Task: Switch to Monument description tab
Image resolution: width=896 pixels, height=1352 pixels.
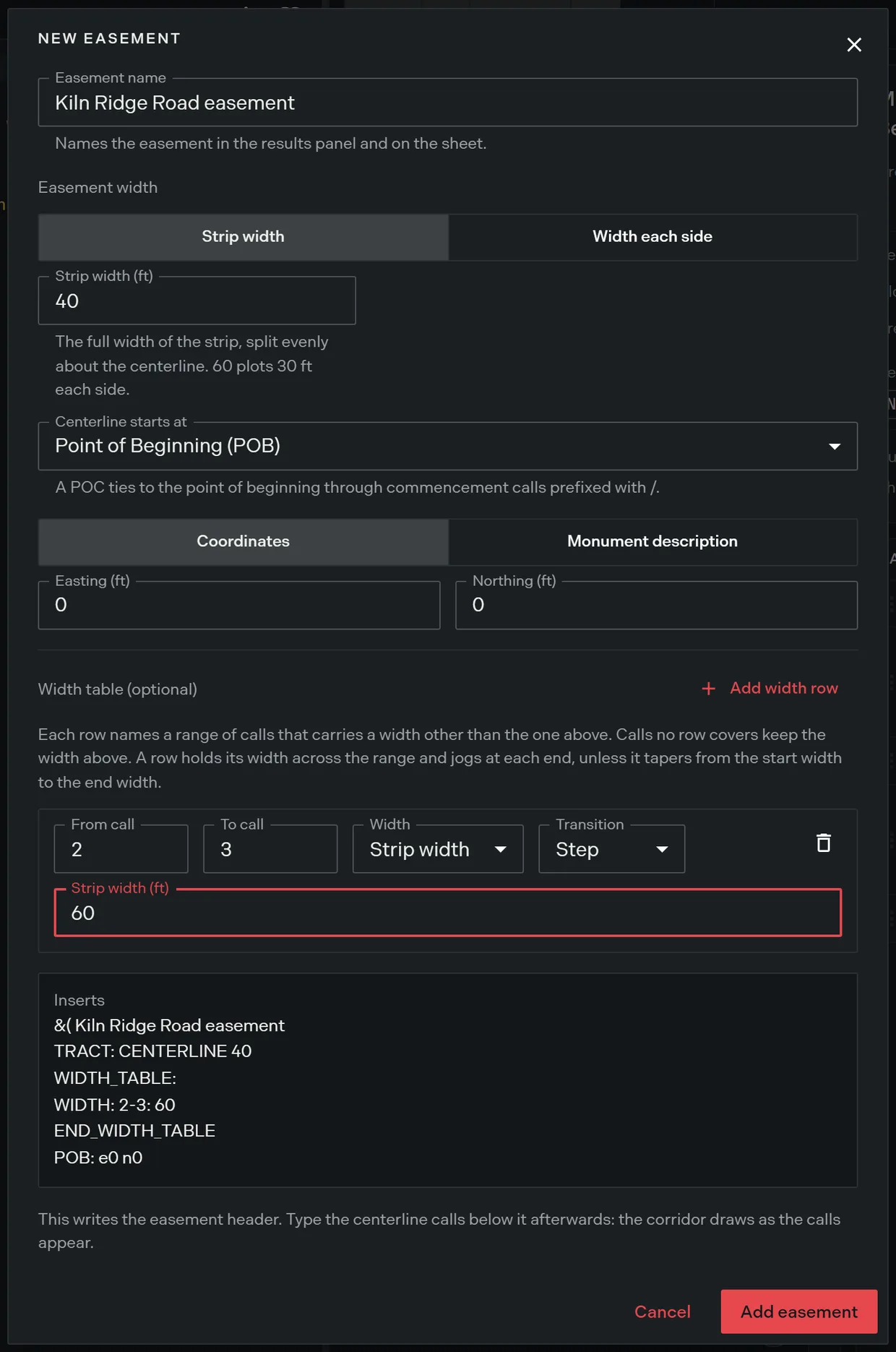Action: (x=652, y=541)
